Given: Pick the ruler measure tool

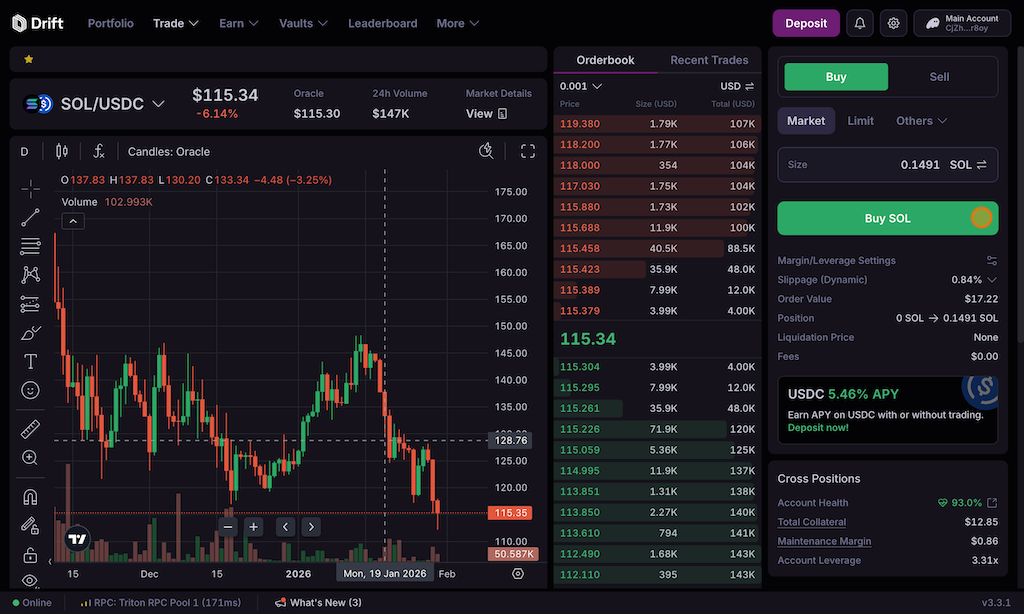Looking at the screenshot, I should [x=30, y=429].
